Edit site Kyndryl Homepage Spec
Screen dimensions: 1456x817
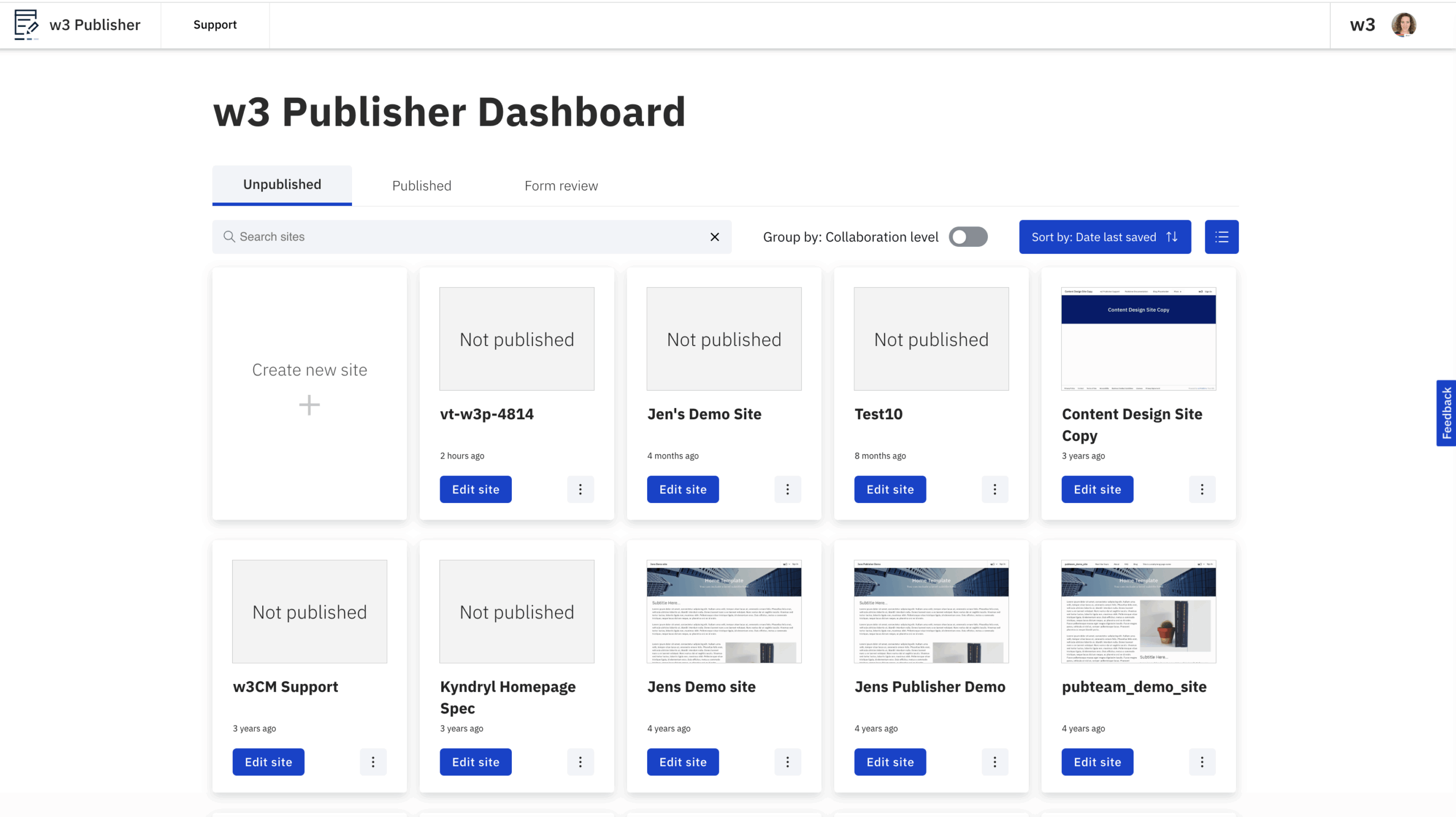click(475, 762)
